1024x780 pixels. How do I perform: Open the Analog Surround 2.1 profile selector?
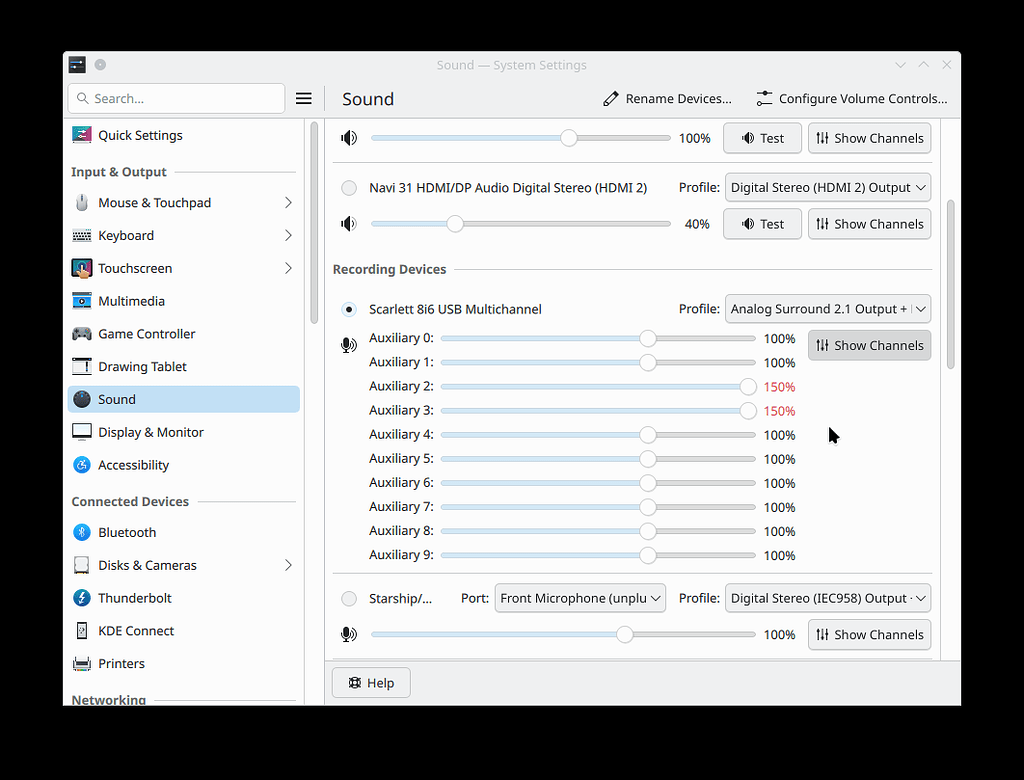[827, 309]
